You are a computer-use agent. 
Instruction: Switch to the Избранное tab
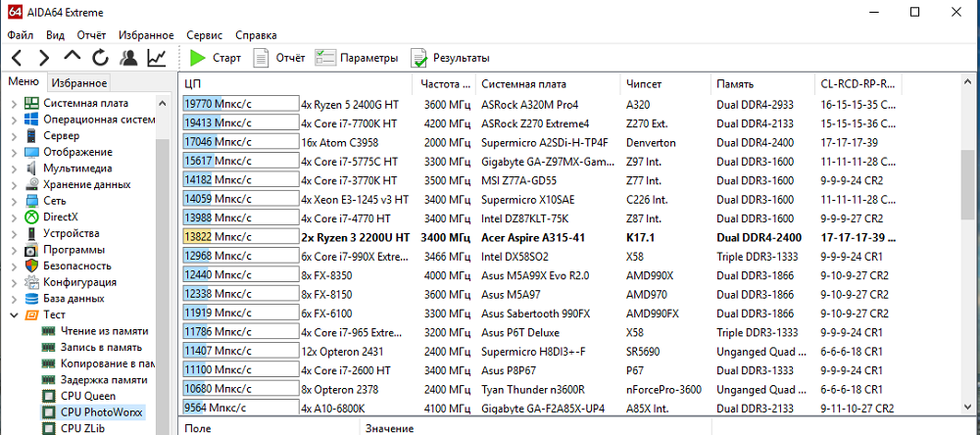tap(79, 83)
